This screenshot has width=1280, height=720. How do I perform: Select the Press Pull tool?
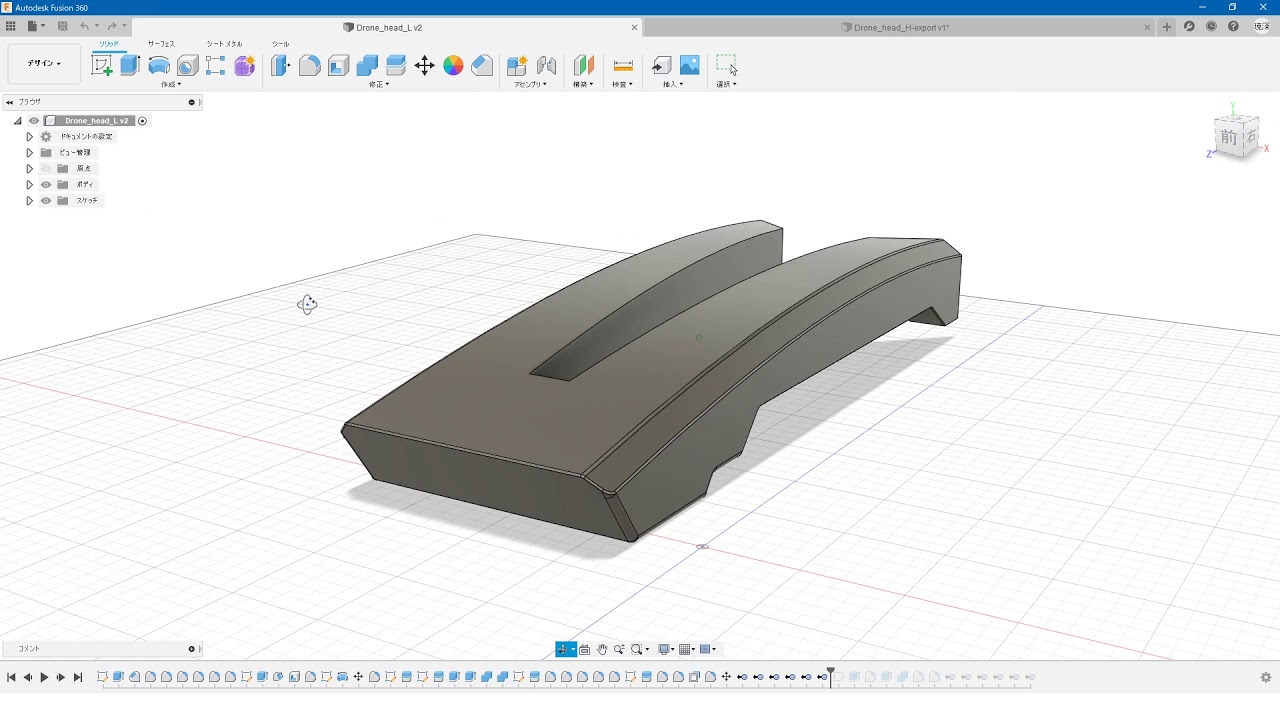click(281, 66)
